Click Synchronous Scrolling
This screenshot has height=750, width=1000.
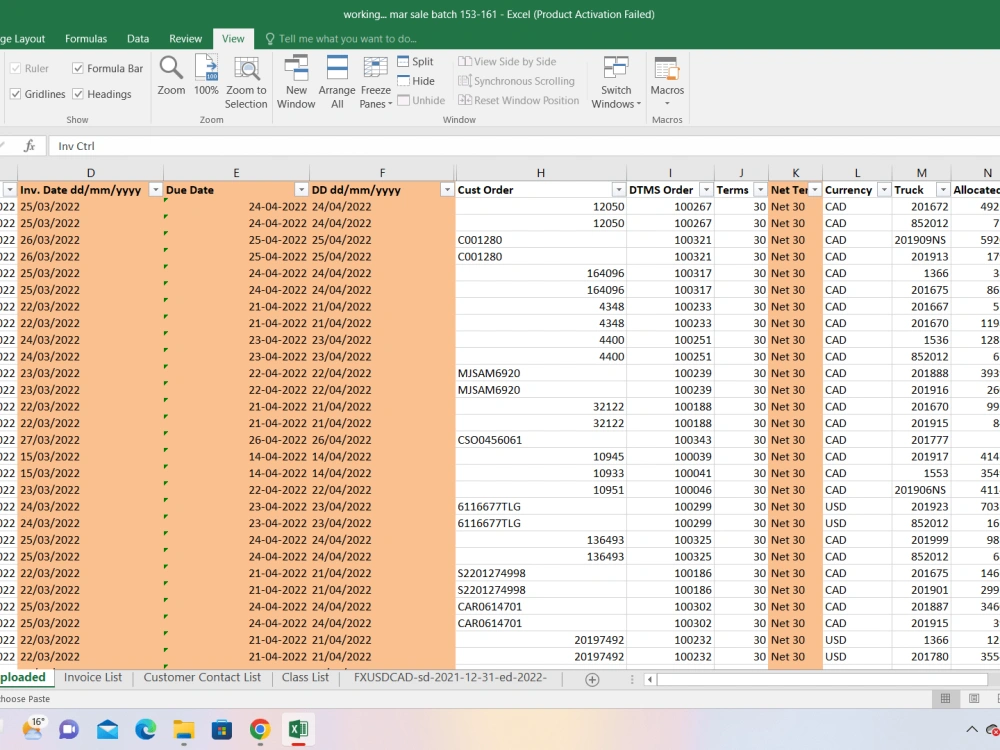pyautogui.click(x=517, y=81)
